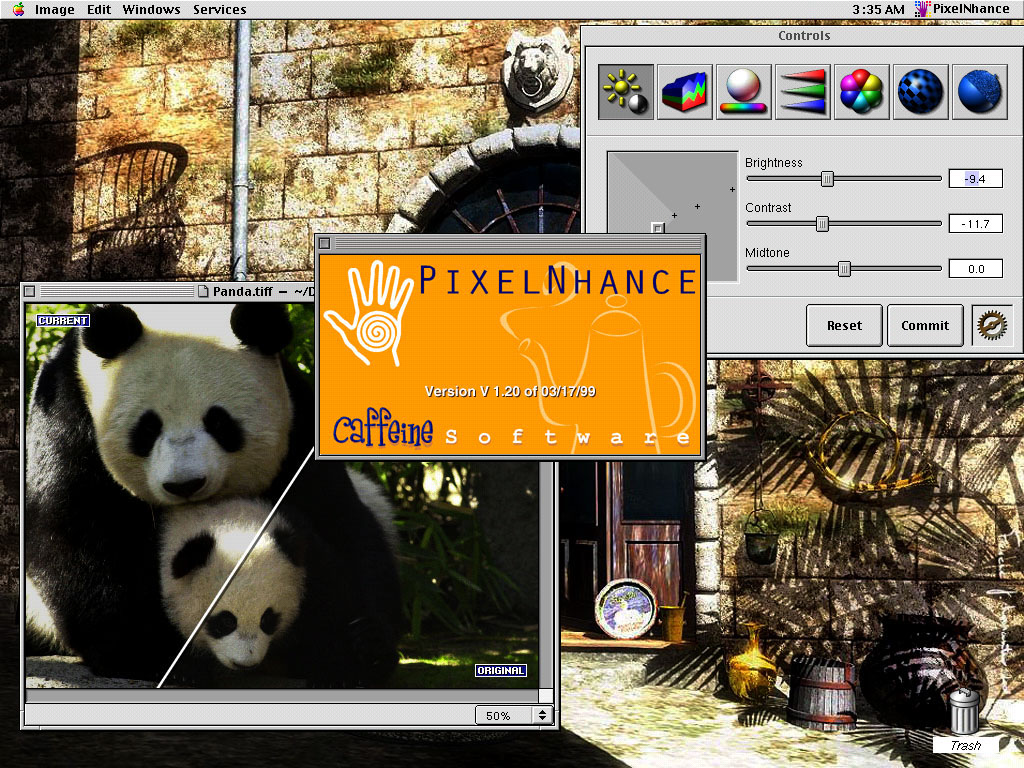Open the Edit menu

coord(99,9)
